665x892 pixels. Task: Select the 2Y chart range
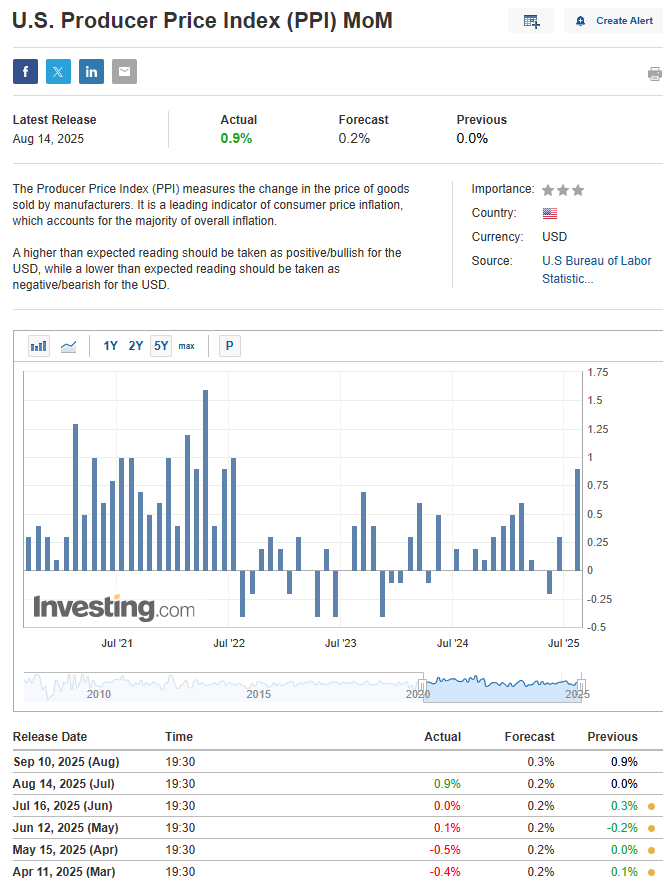[136, 346]
